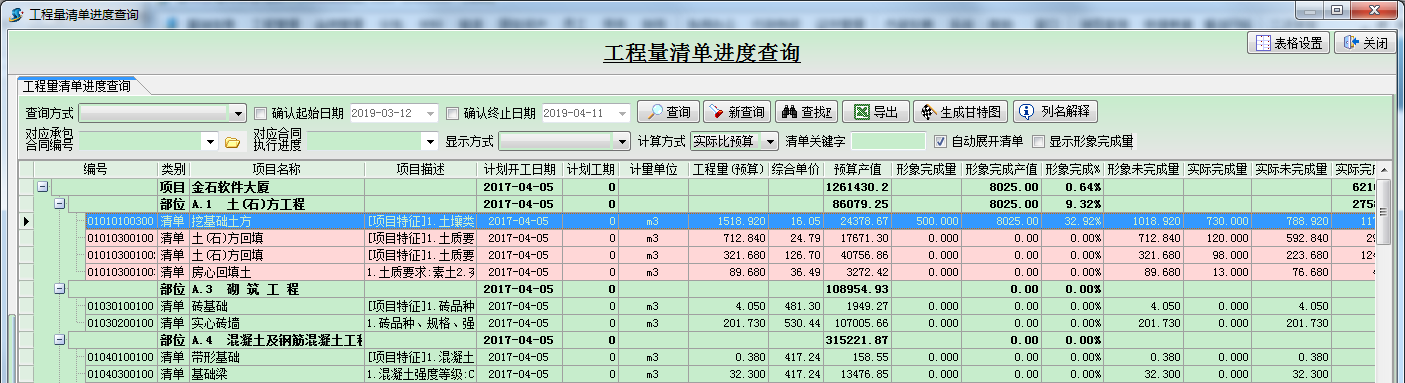
Task: Click code 01010100300 in selected row
Action: pyautogui.click(x=121, y=220)
